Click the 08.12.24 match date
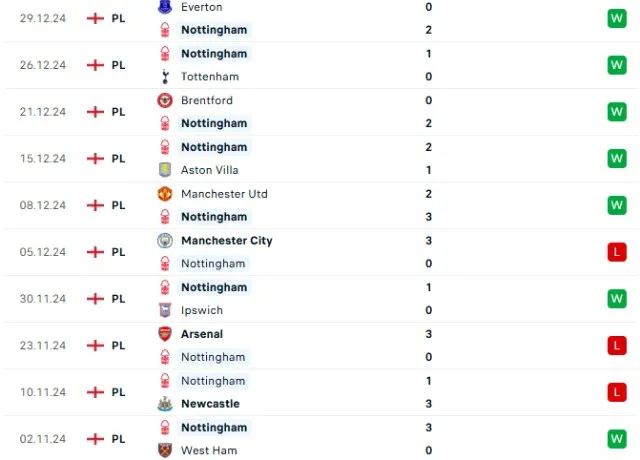The height and width of the screenshot is (460, 640). click(41, 205)
